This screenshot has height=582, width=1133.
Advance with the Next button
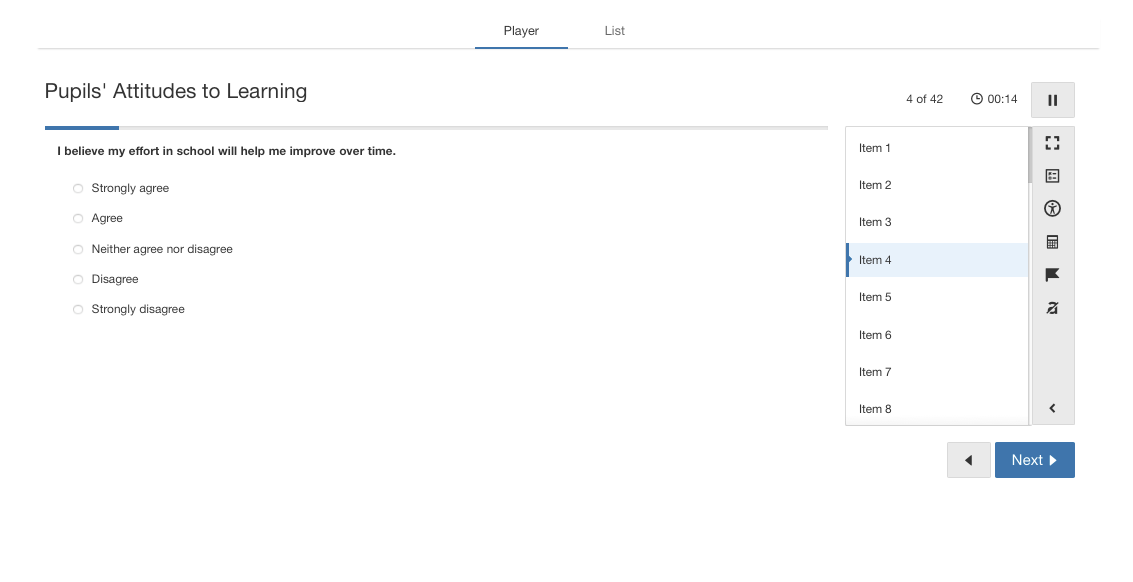coord(1035,460)
